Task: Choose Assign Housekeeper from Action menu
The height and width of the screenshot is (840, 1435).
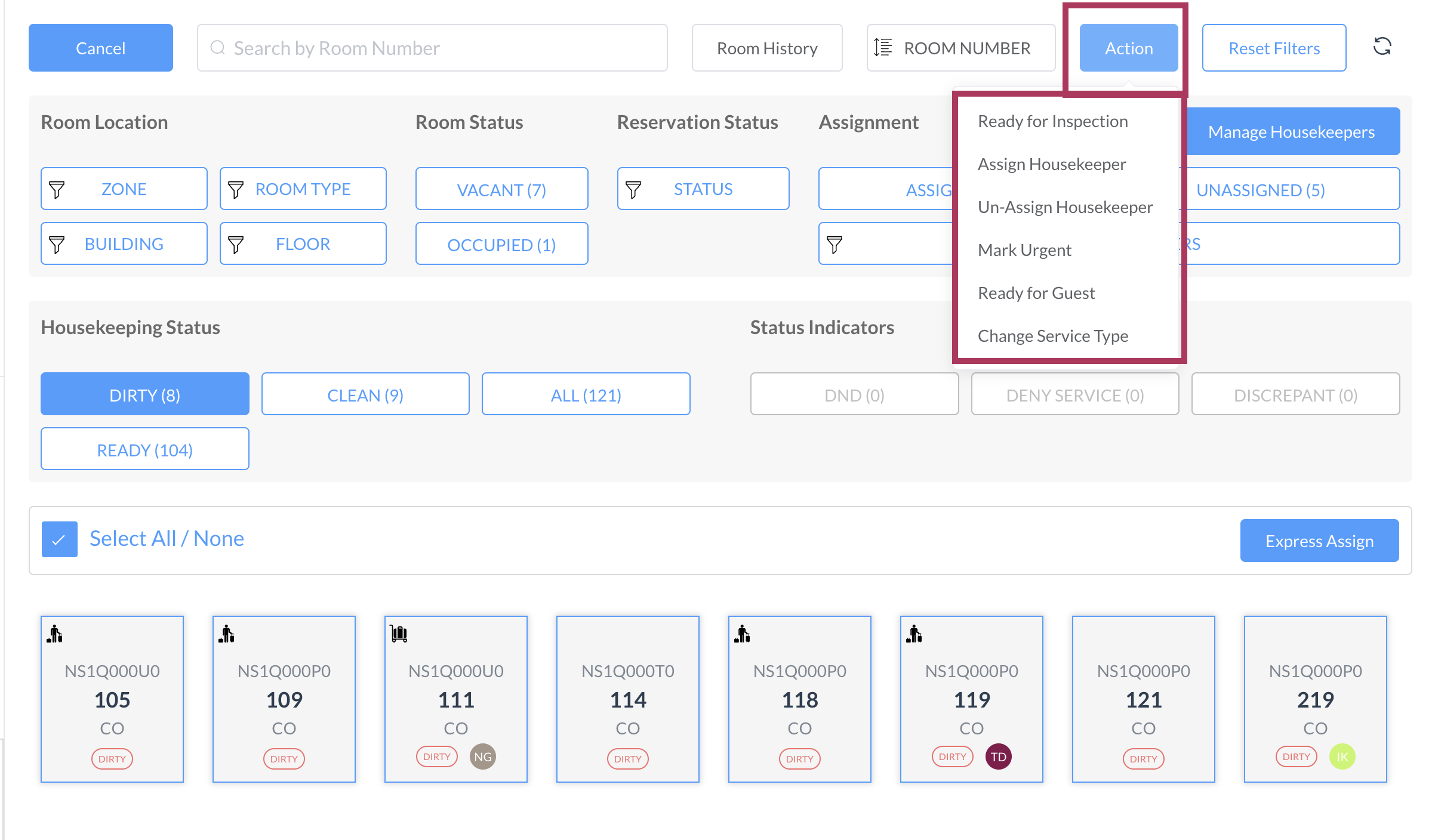Action: 1052,164
